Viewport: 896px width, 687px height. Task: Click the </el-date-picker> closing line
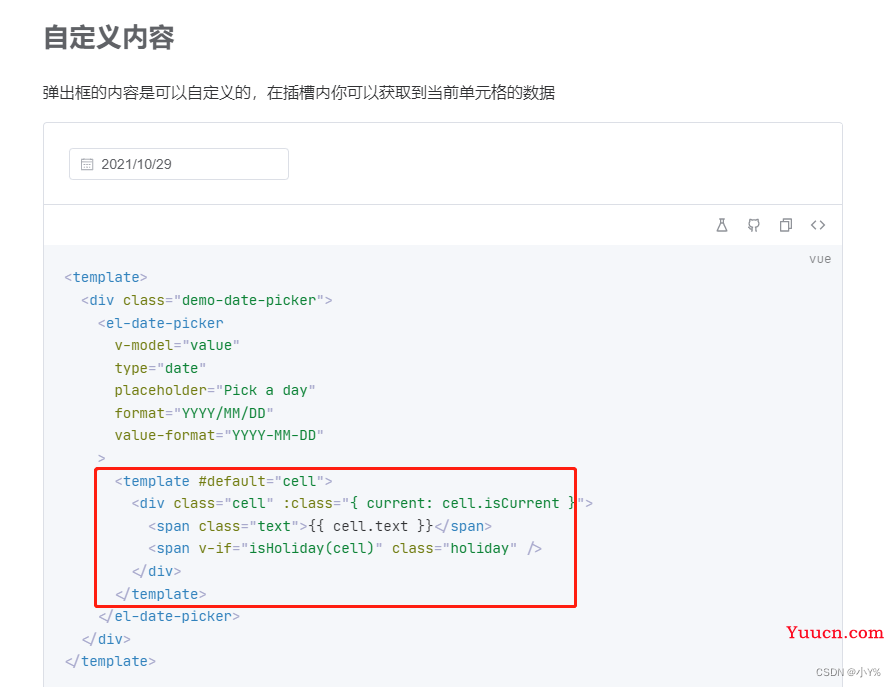coord(169,616)
